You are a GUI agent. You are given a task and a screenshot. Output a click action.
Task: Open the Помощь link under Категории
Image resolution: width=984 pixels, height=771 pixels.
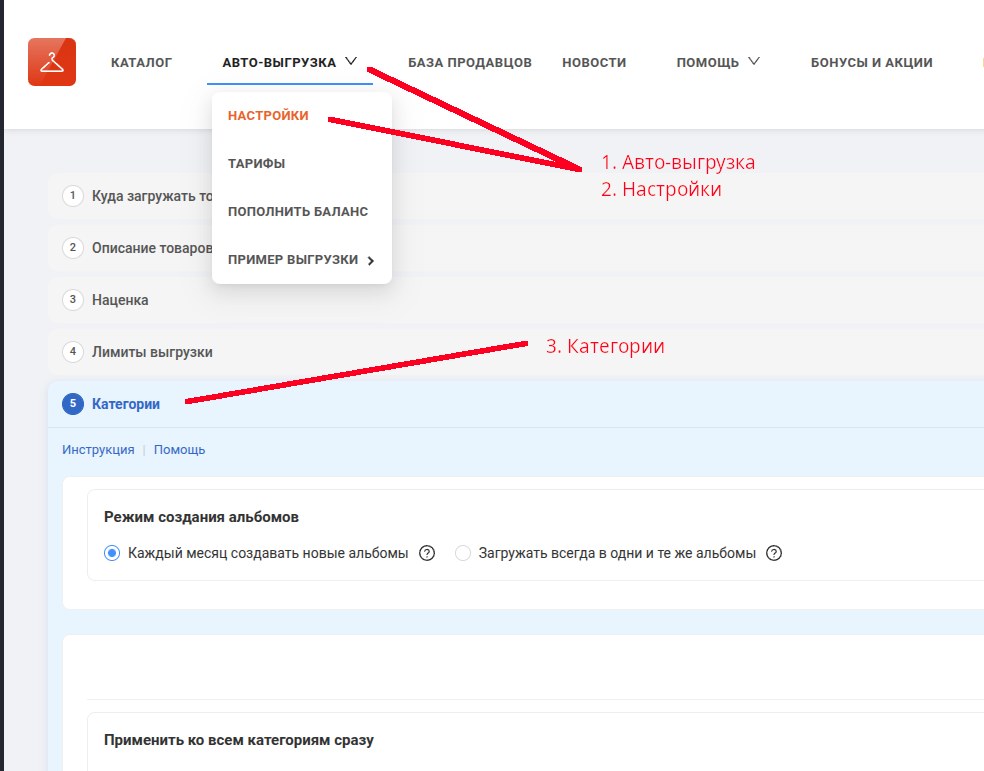click(179, 450)
